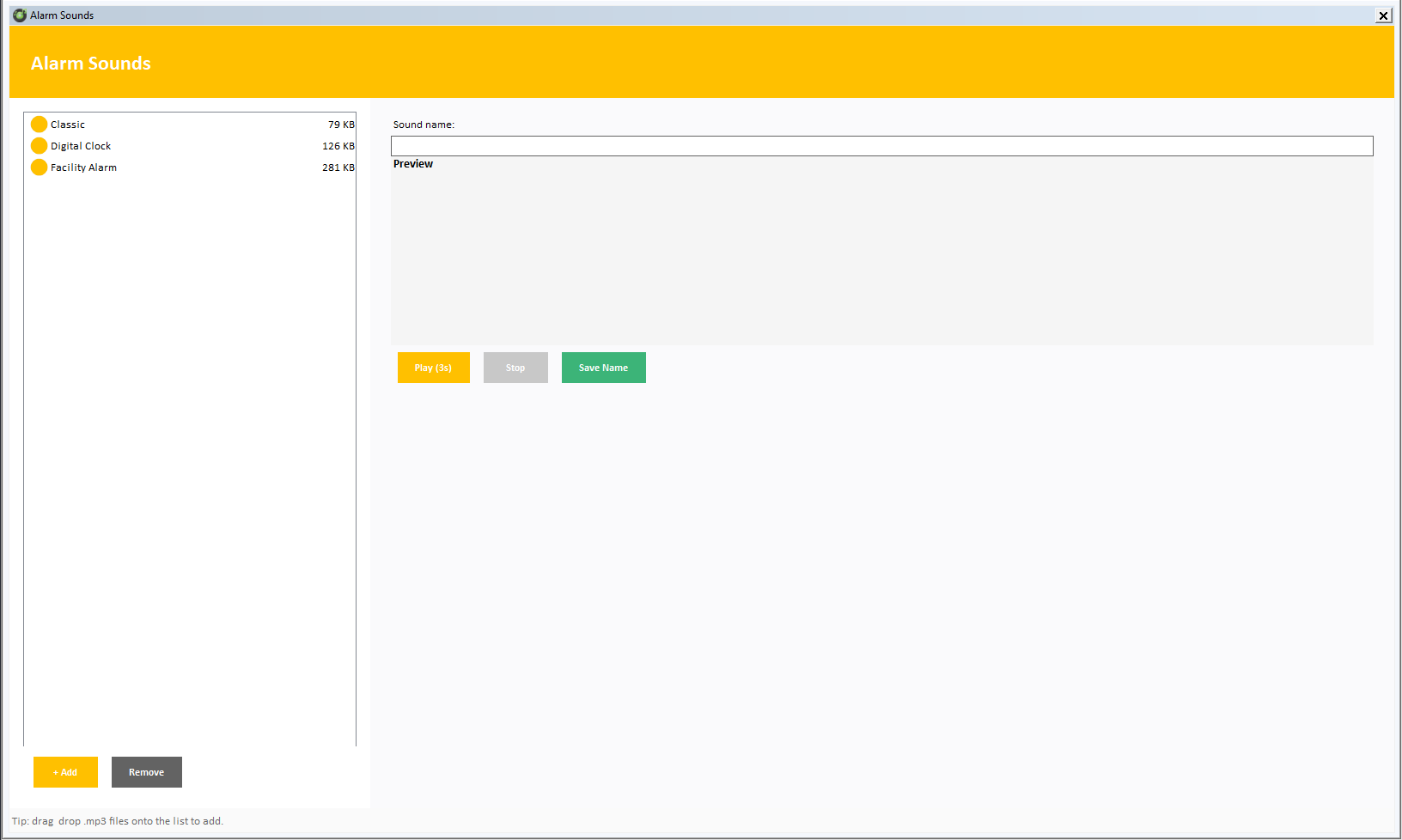Click the 79 KB size label
Image resolution: width=1402 pixels, height=840 pixels.
click(341, 125)
